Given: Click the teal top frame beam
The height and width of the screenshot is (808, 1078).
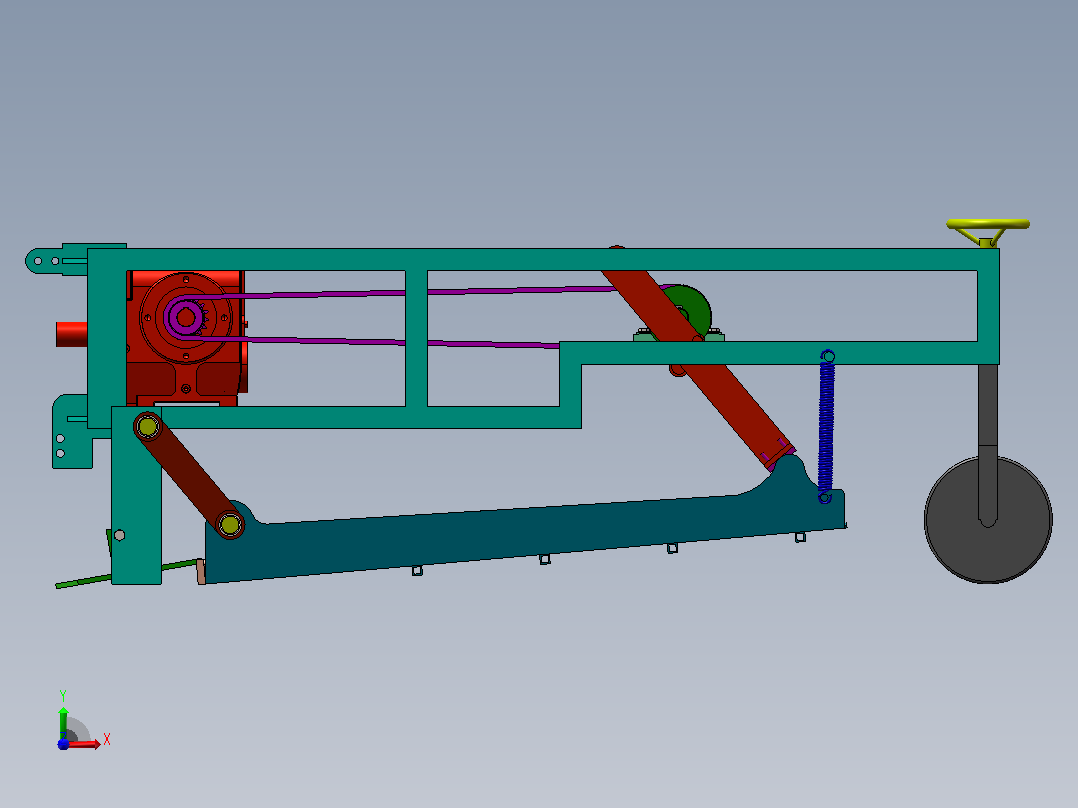Looking at the screenshot, I should [543, 259].
